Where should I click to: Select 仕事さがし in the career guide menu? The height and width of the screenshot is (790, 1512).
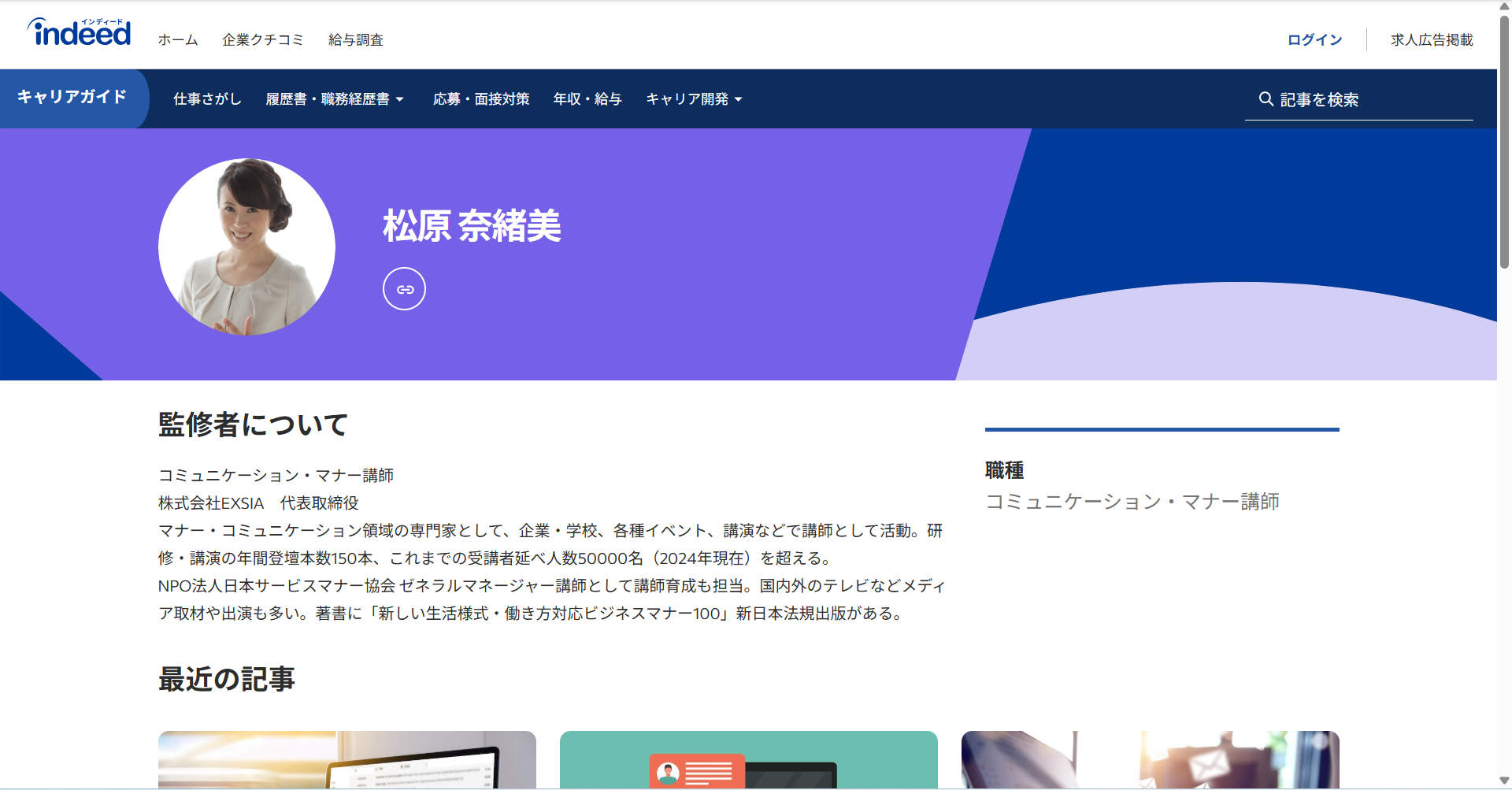point(207,99)
